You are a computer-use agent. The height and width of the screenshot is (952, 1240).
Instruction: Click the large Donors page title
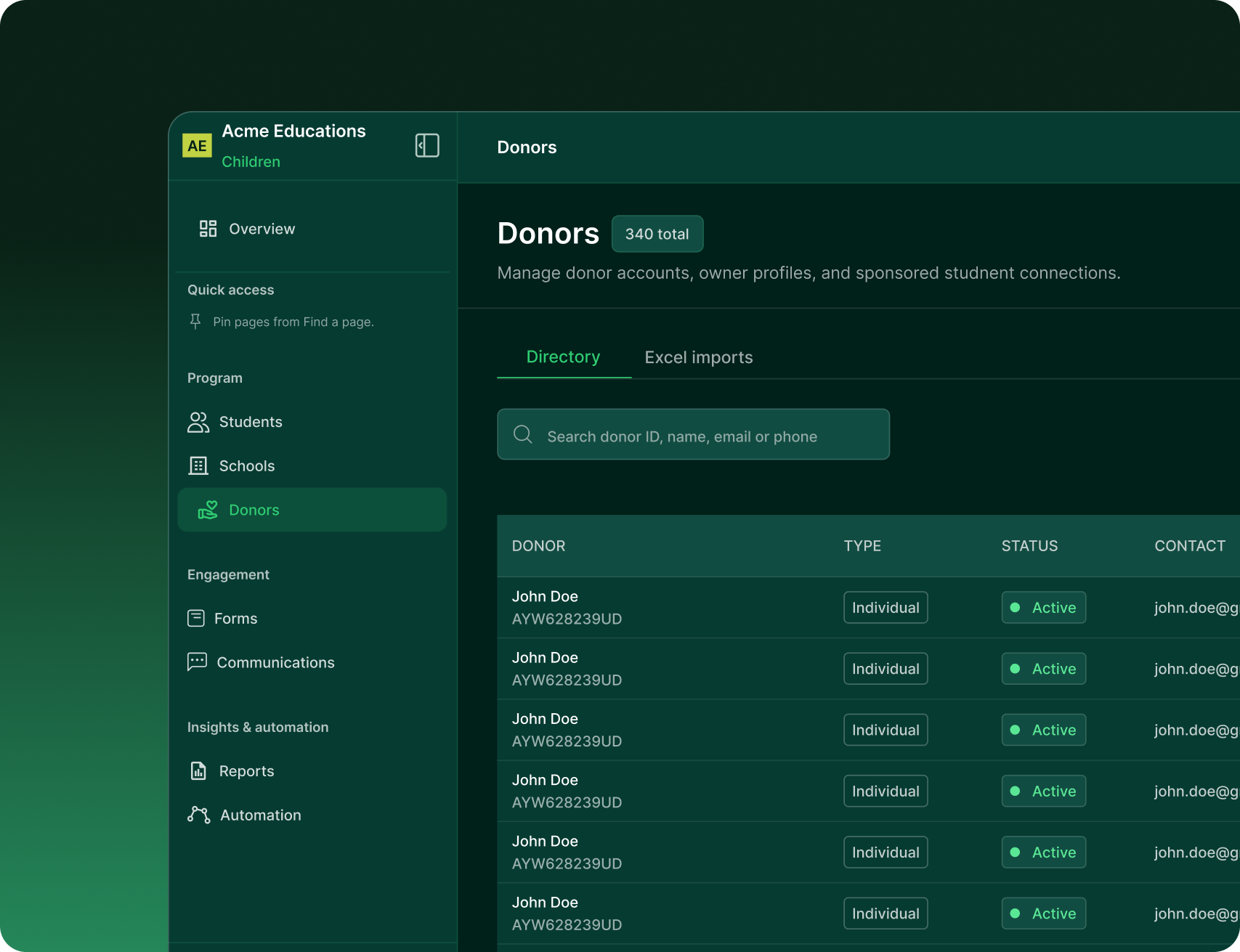[548, 233]
